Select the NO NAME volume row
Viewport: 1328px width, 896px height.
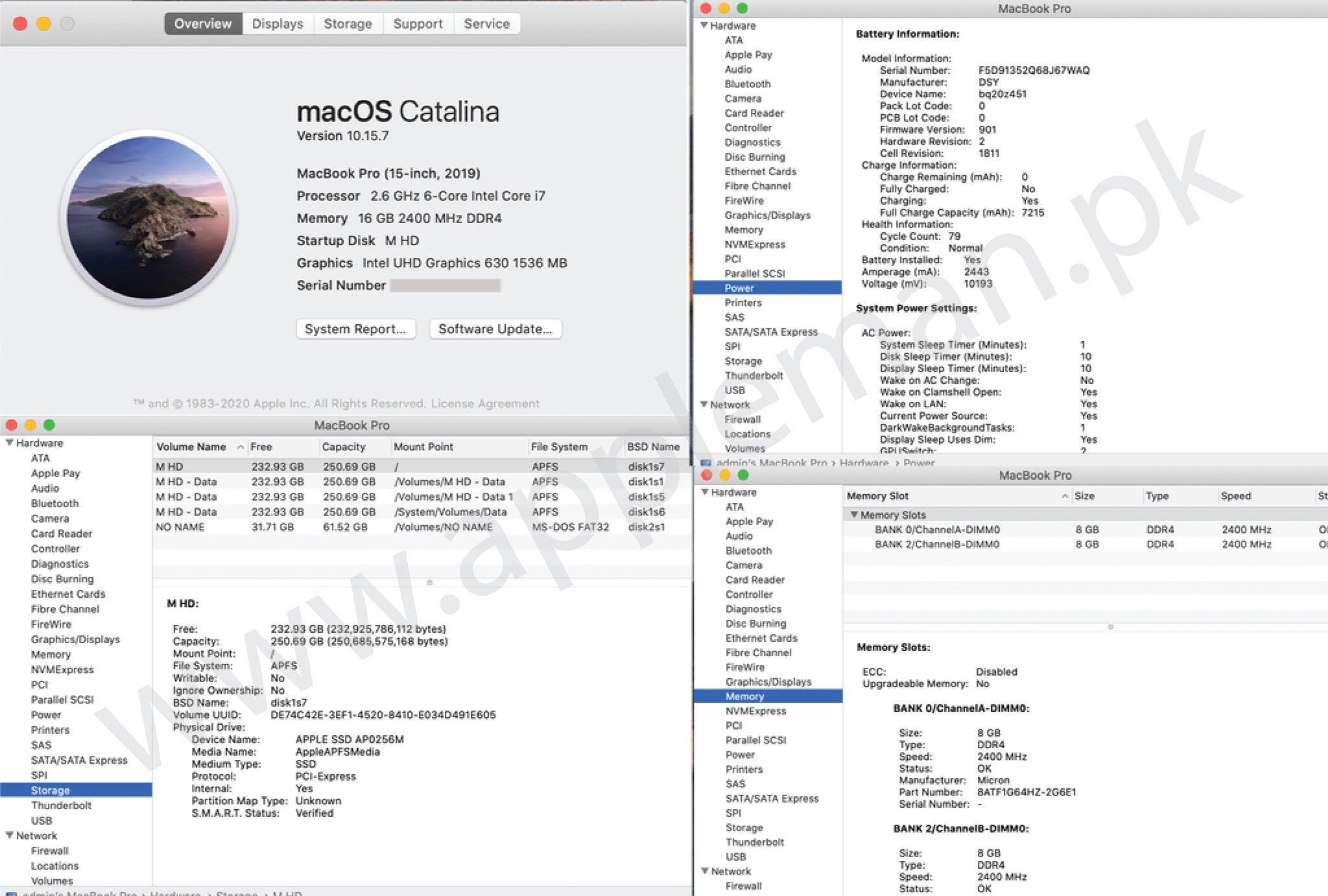point(421,527)
